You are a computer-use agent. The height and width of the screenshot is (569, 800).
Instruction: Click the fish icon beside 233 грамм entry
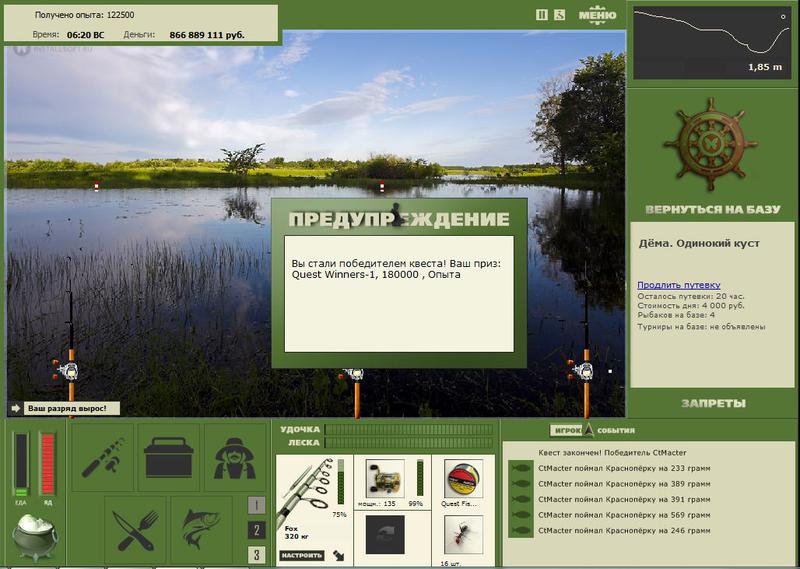[520, 468]
